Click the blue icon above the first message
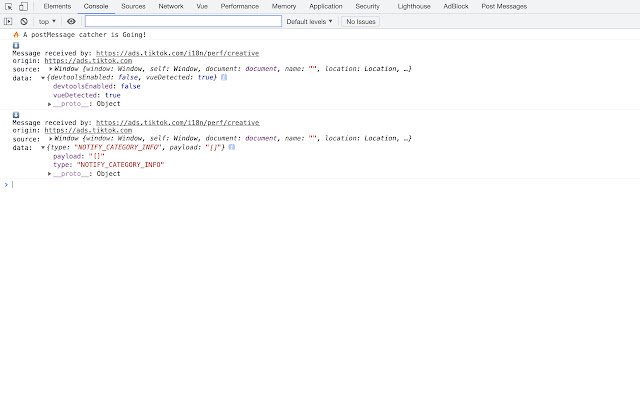The width and height of the screenshot is (640, 400). (16, 45)
